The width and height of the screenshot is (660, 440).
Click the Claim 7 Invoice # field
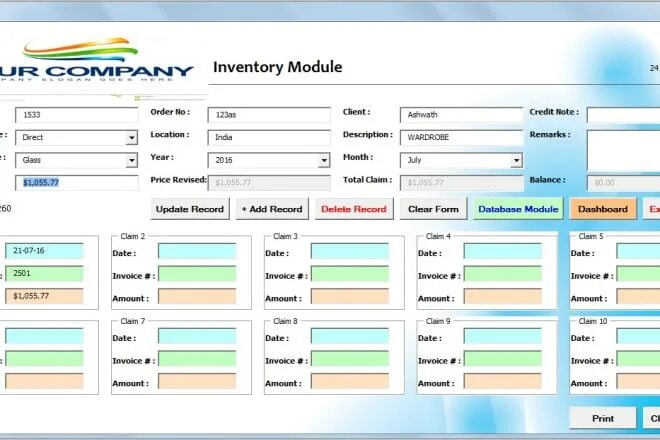coord(197,359)
